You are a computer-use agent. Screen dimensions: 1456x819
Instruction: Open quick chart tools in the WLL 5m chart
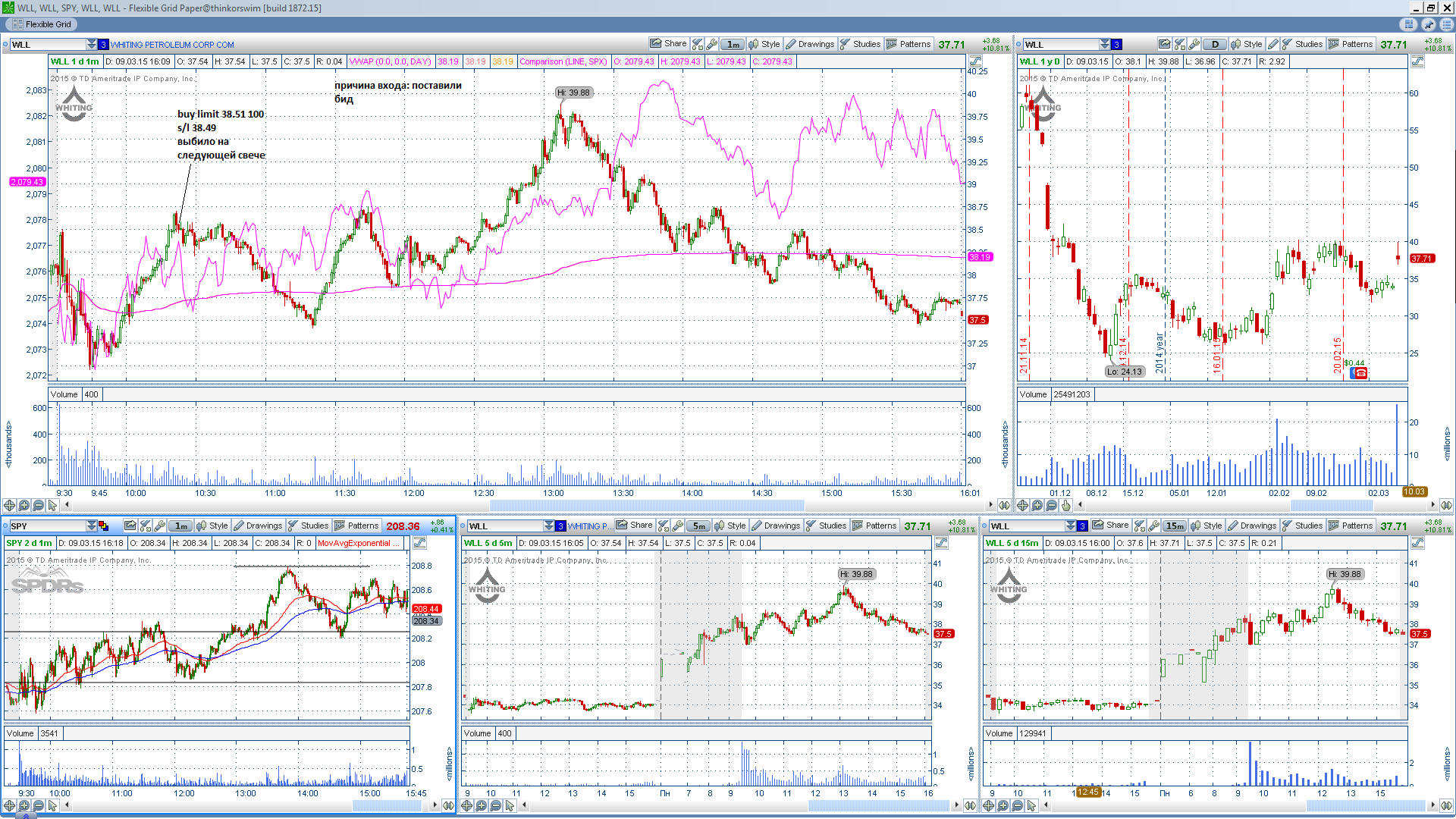pyautogui.click(x=664, y=526)
